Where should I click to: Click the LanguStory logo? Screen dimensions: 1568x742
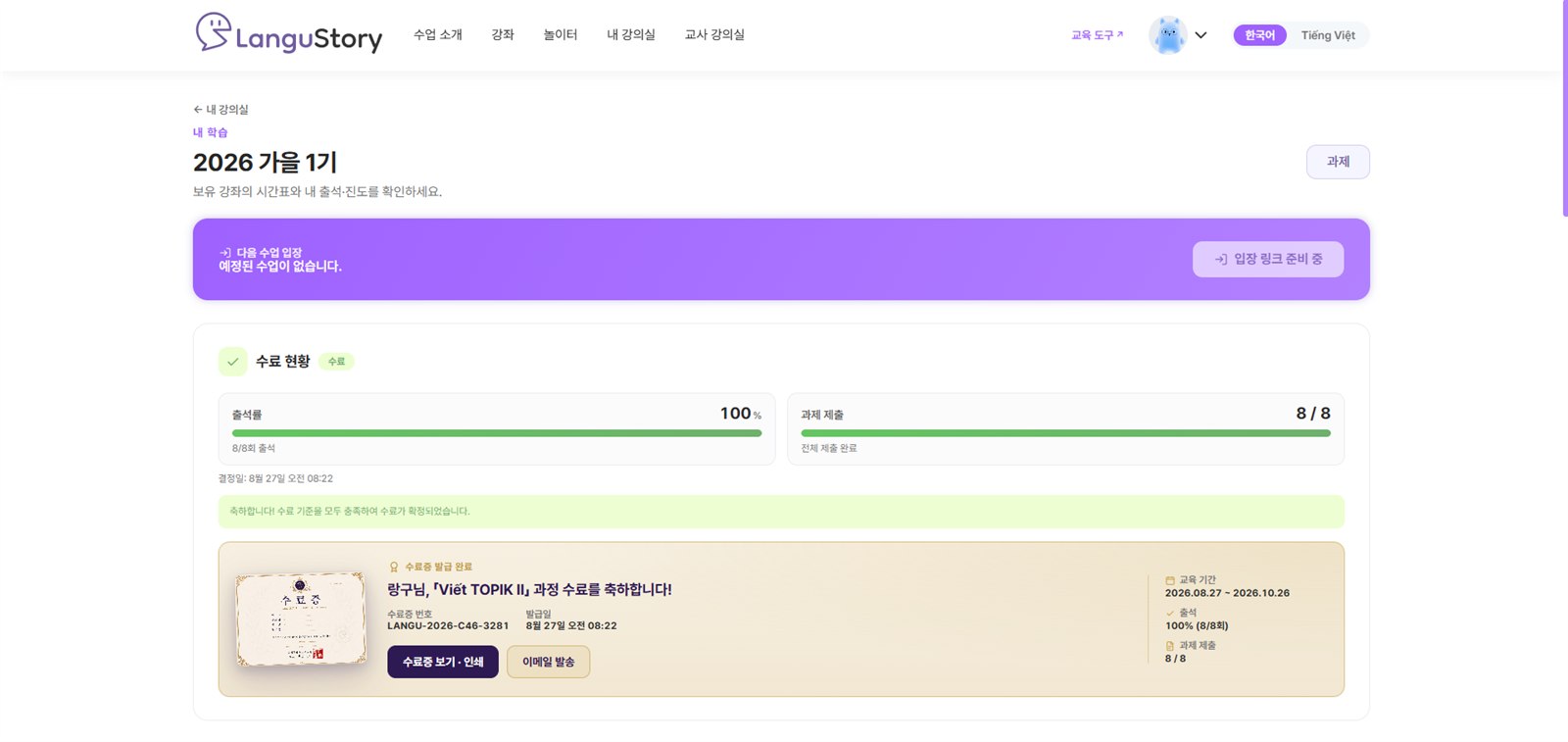(289, 33)
